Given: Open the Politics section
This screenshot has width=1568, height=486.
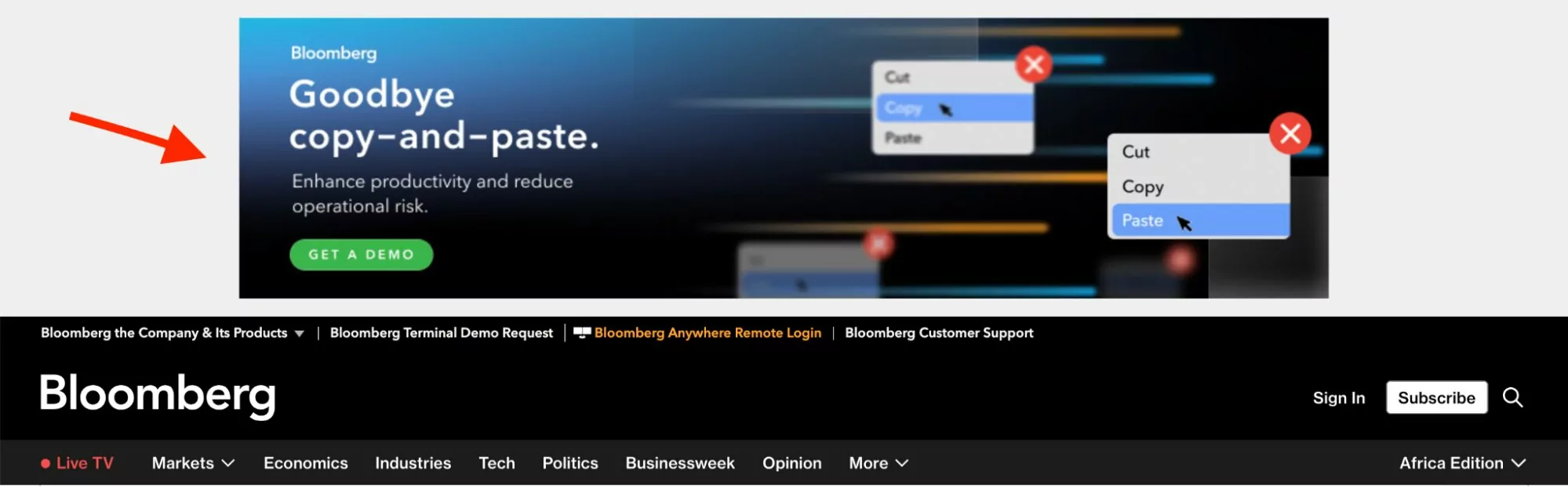Looking at the screenshot, I should tap(570, 463).
